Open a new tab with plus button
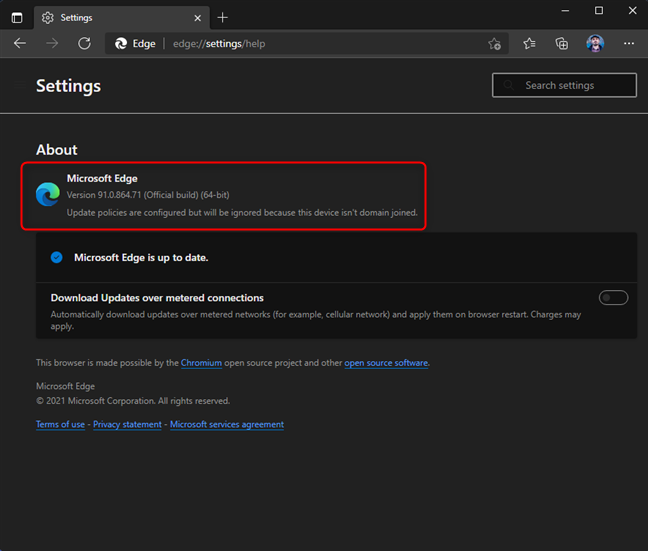Viewport: 648px width, 551px height. [222, 18]
